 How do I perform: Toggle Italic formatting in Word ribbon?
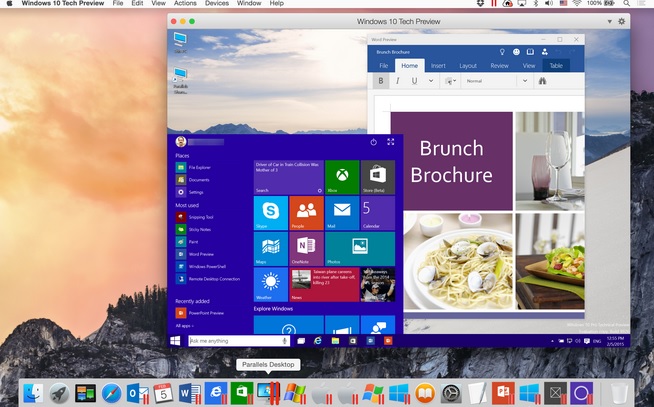[397, 81]
